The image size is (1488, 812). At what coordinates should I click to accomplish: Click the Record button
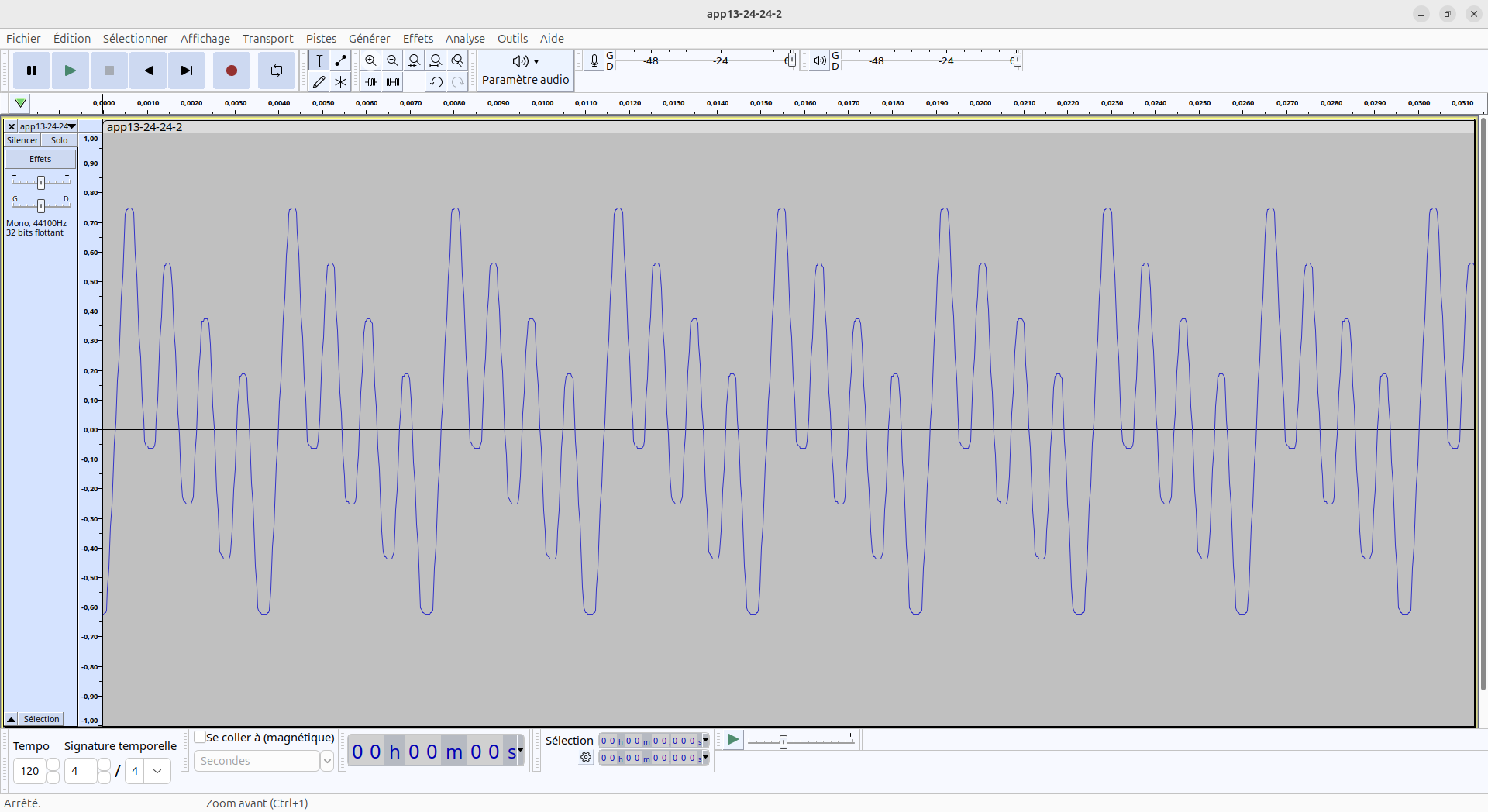(231, 71)
